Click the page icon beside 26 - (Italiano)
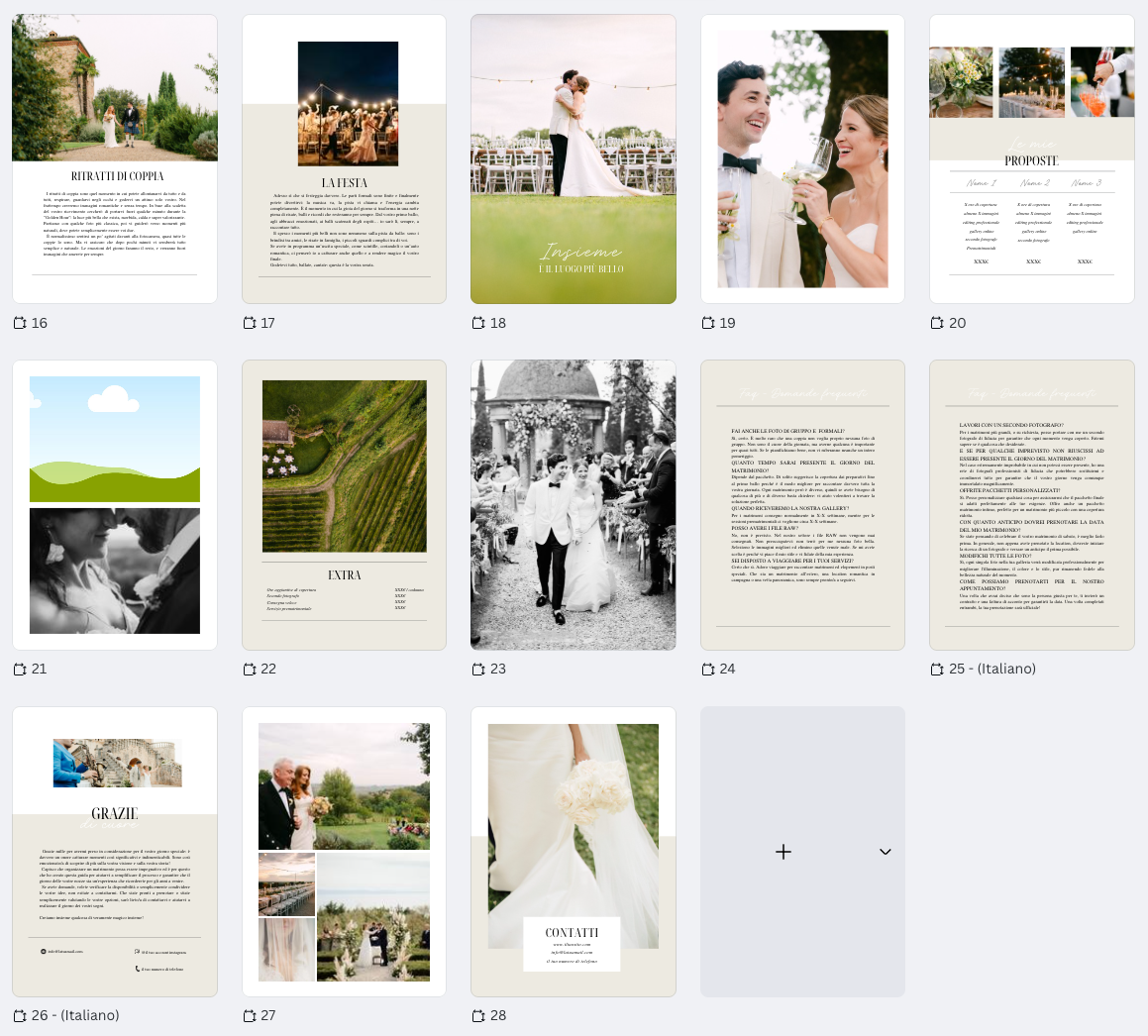1148x1036 pixels. point(20,1016)
